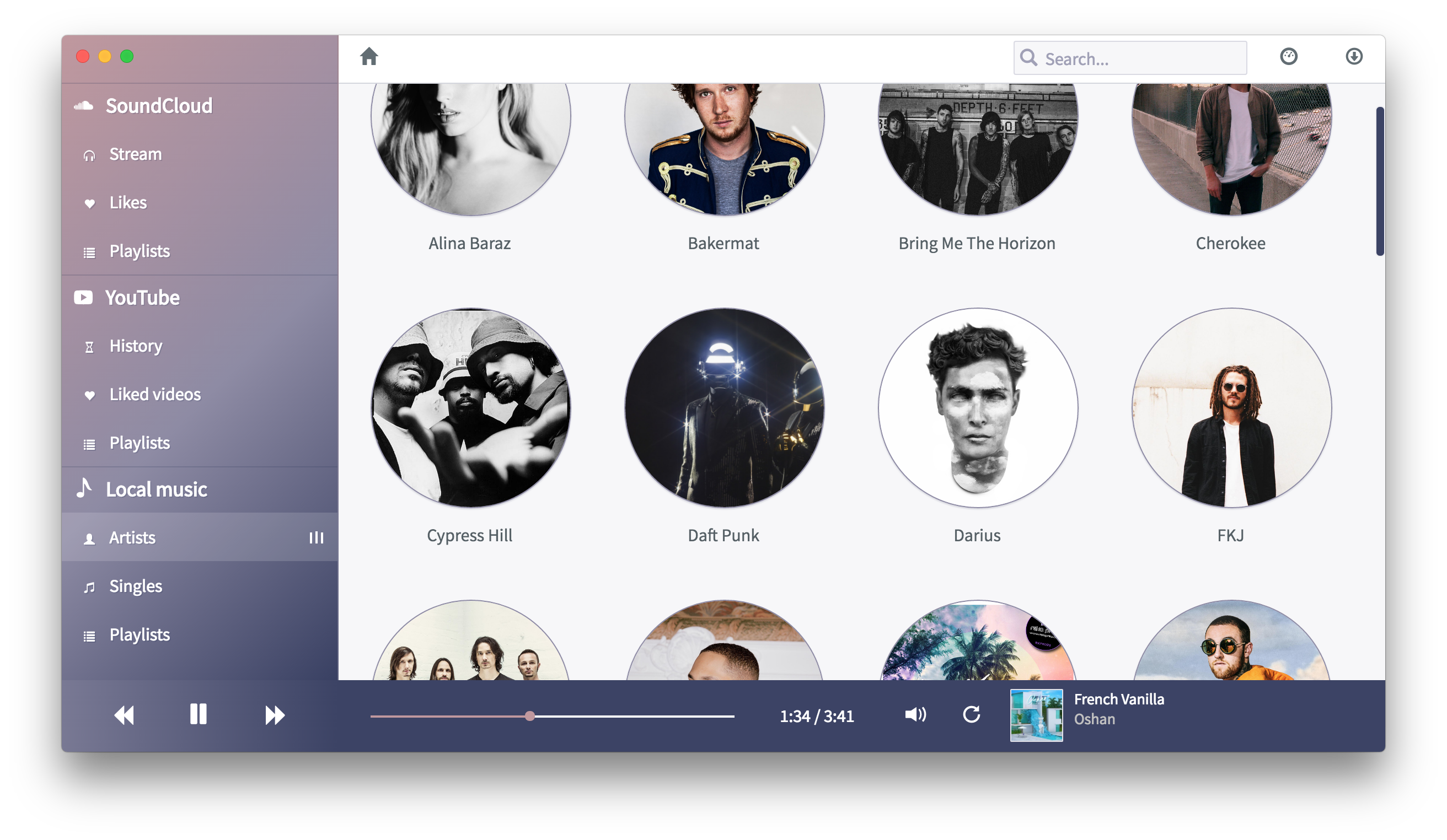The height and width of the screenshot is (840, 1447).
Task: Click the list icon beside YouTube Playlists
Action: (89, 444)
